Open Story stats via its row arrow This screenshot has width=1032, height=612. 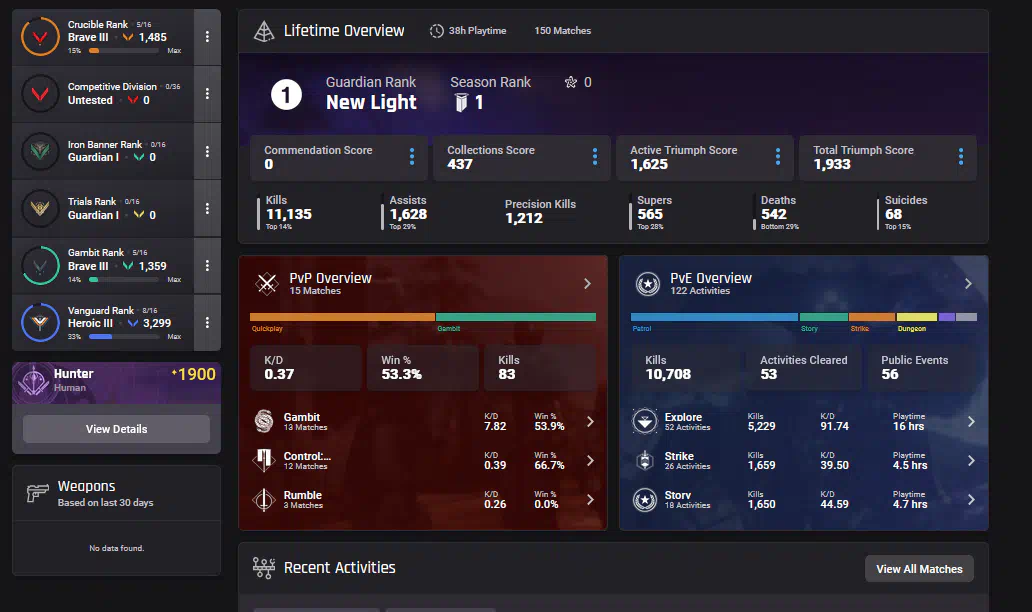[971, 499]
